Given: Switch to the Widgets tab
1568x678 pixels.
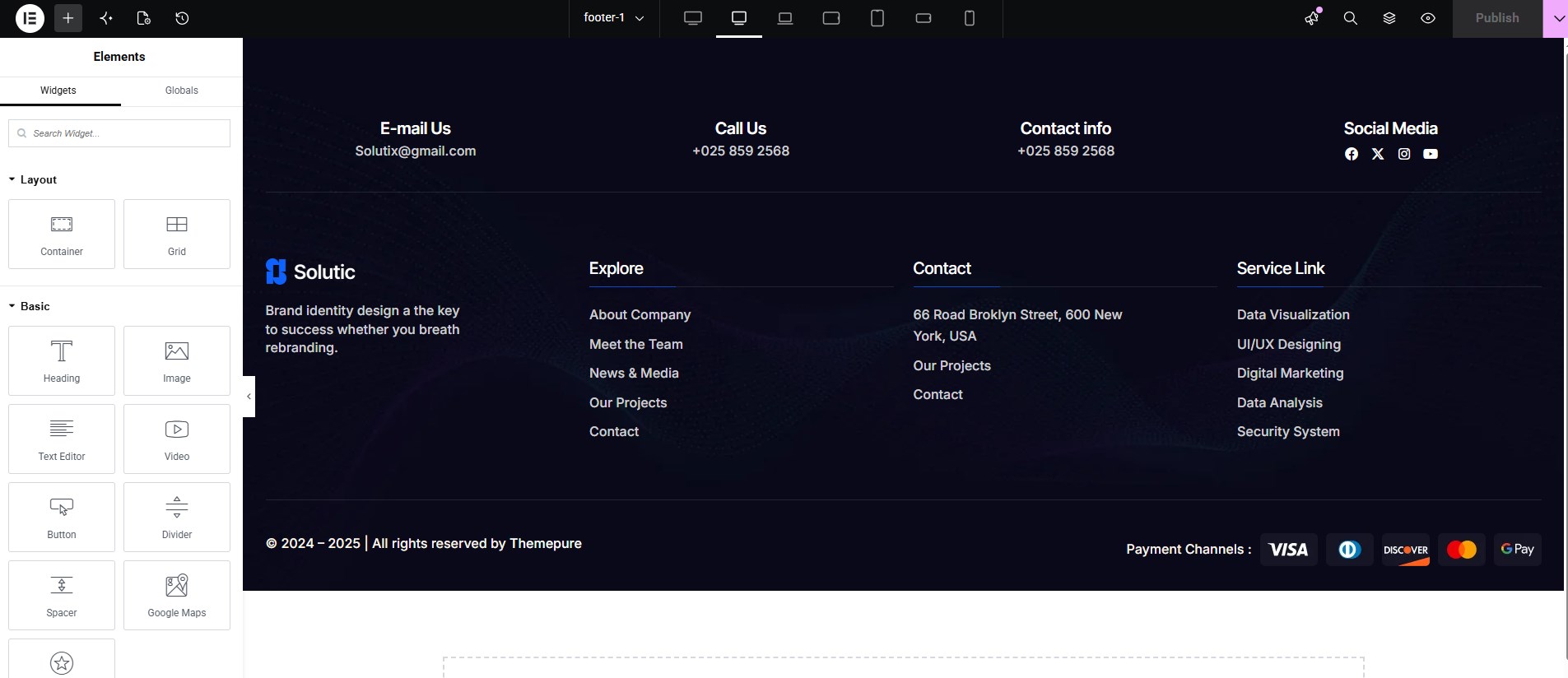Looking at the screenshot, I should [x=58, y=91].
